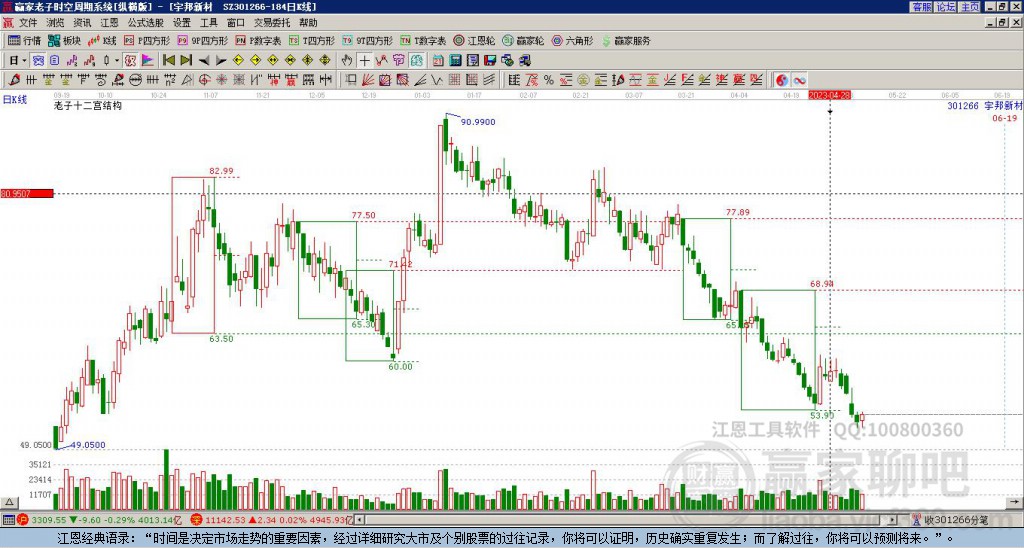The width and height of the screenshot is (1024, 548).
Task: Open the 9T四方形 tool
Action: (x=368, y=40)
